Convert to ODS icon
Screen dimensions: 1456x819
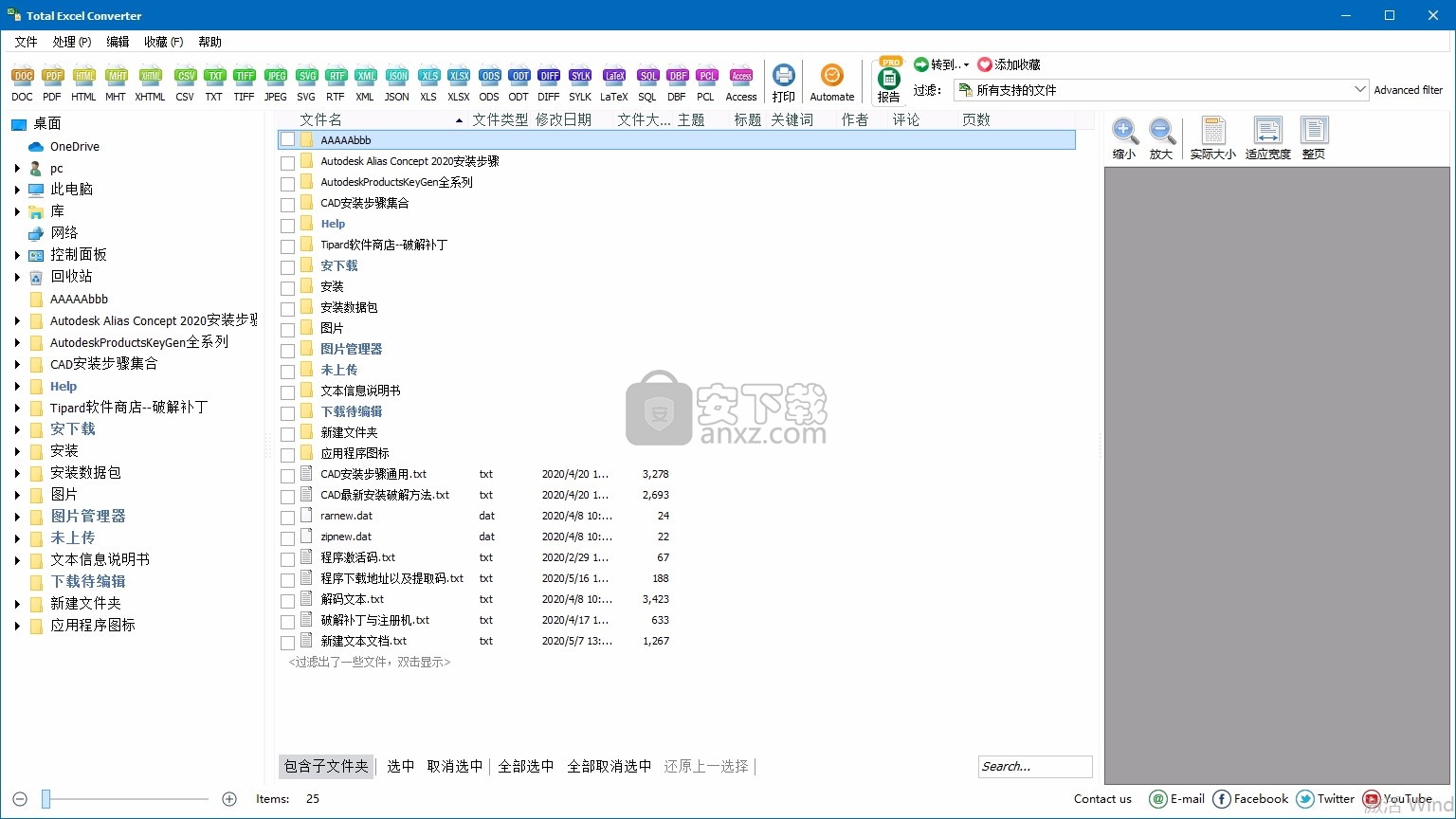tap(489, 82)
